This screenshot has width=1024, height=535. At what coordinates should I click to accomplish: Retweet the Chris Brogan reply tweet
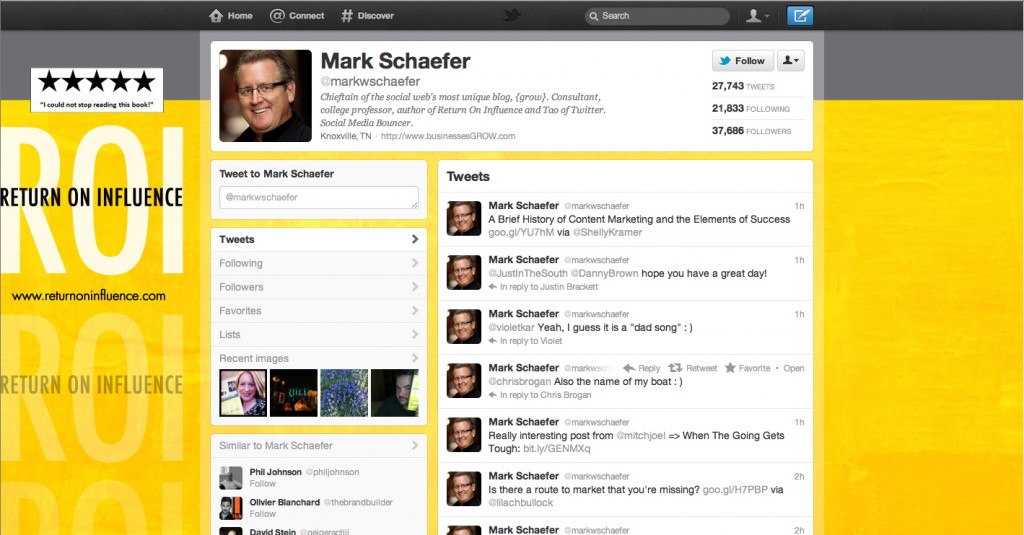[x=692, y=368]
